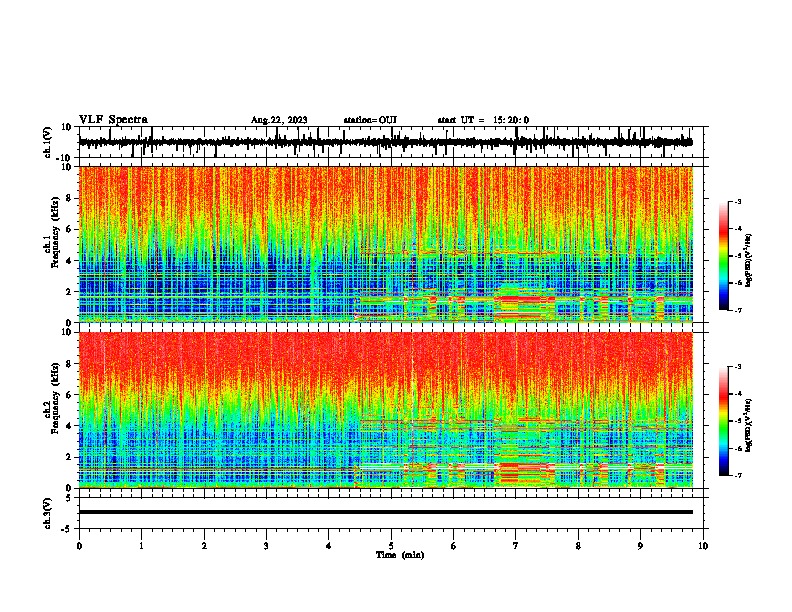Click time-axis tick label "0"
The image size is (792, 612).
tap(79, 546)
